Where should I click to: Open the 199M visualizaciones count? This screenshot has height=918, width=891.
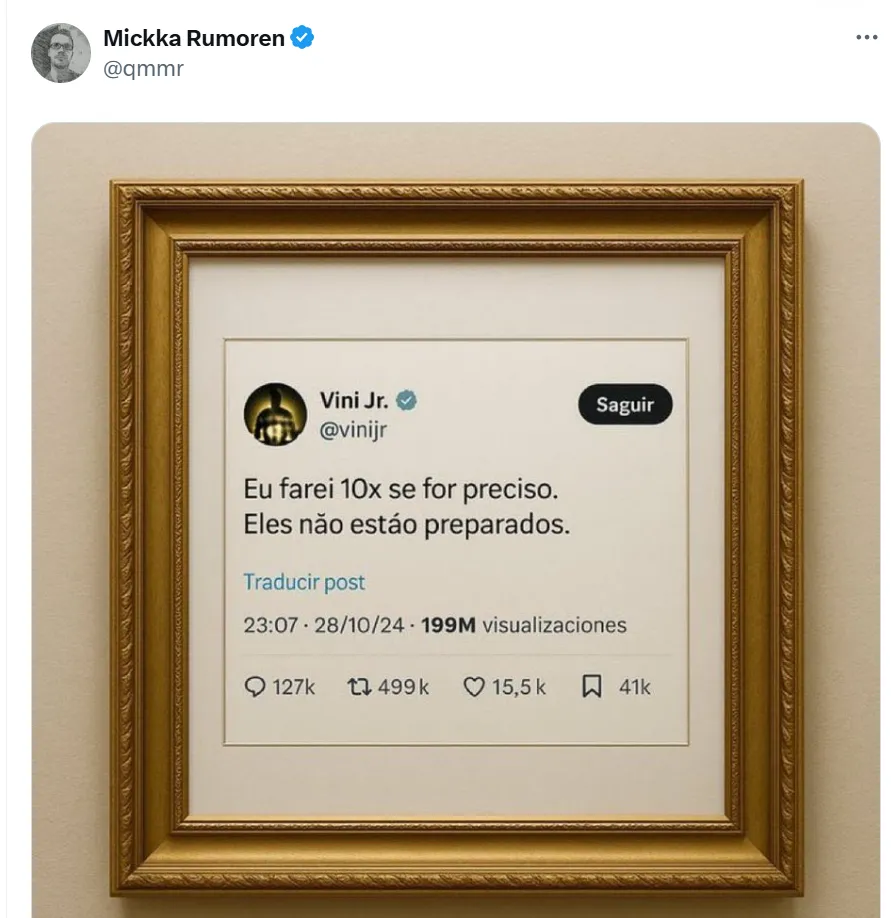tap(524, 625)
